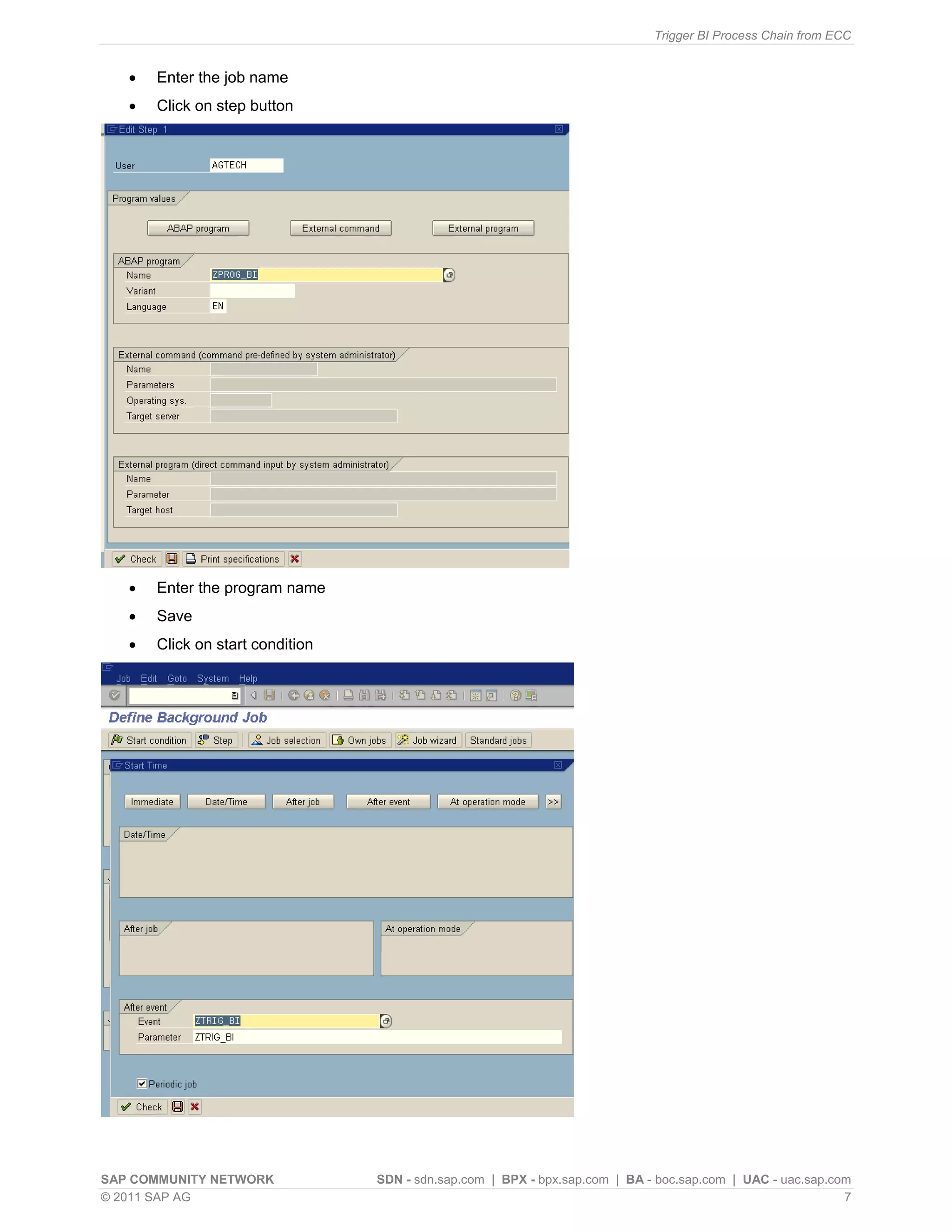
Task: Click the Generate Shortcut icon
Action: 491,695
